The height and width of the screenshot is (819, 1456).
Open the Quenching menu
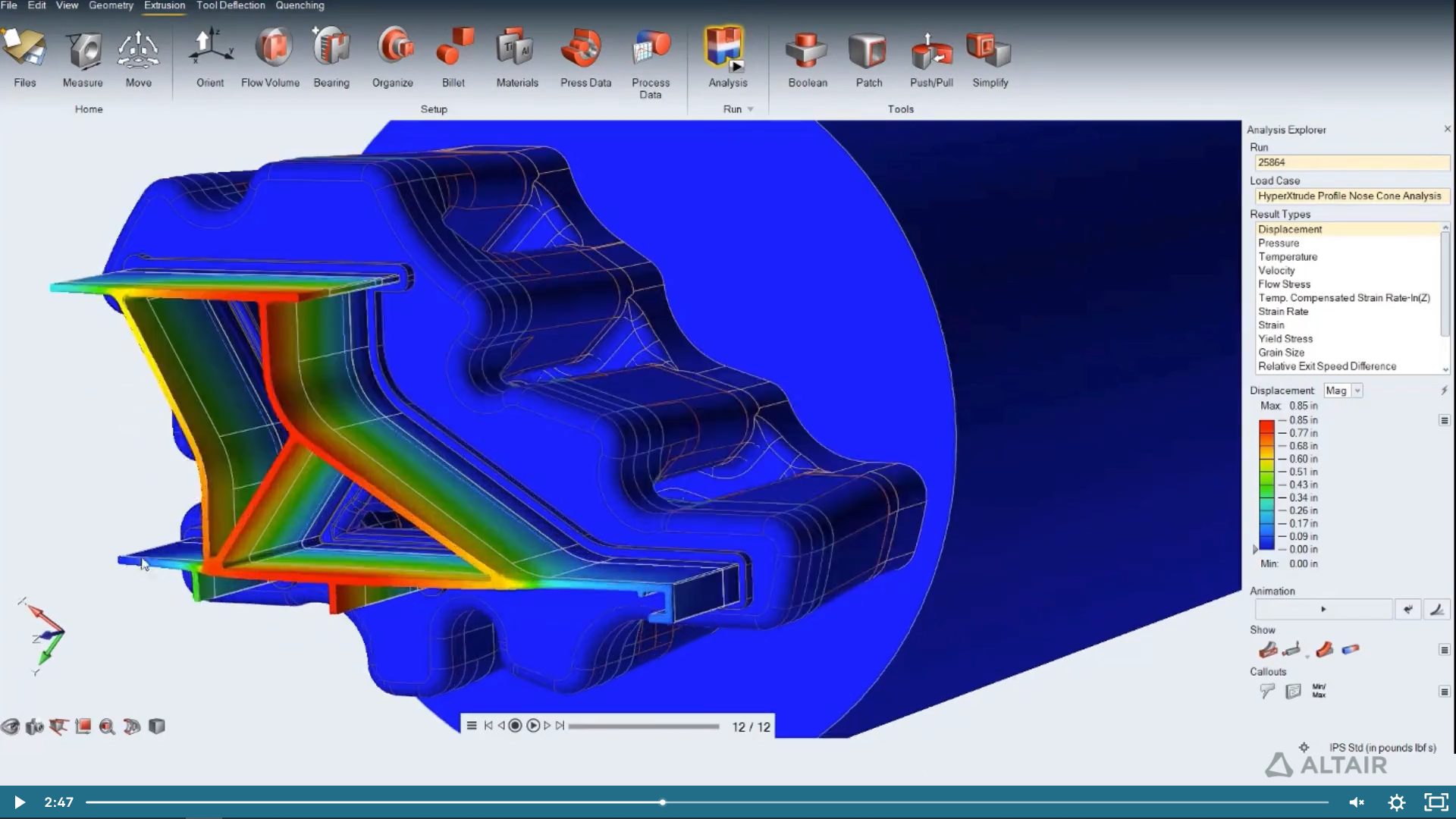point(300,5)
